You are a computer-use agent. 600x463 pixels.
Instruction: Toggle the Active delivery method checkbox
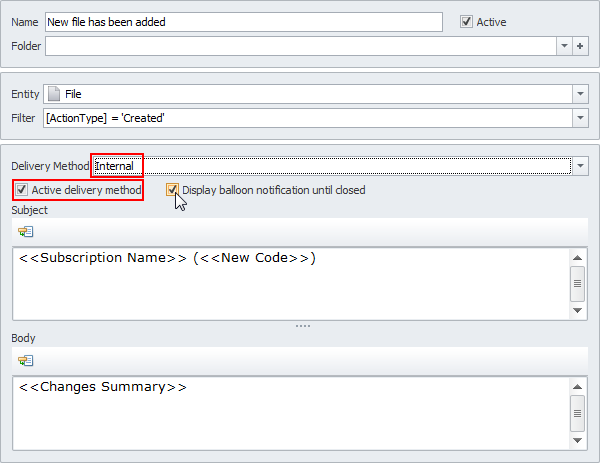pos(21,190)
